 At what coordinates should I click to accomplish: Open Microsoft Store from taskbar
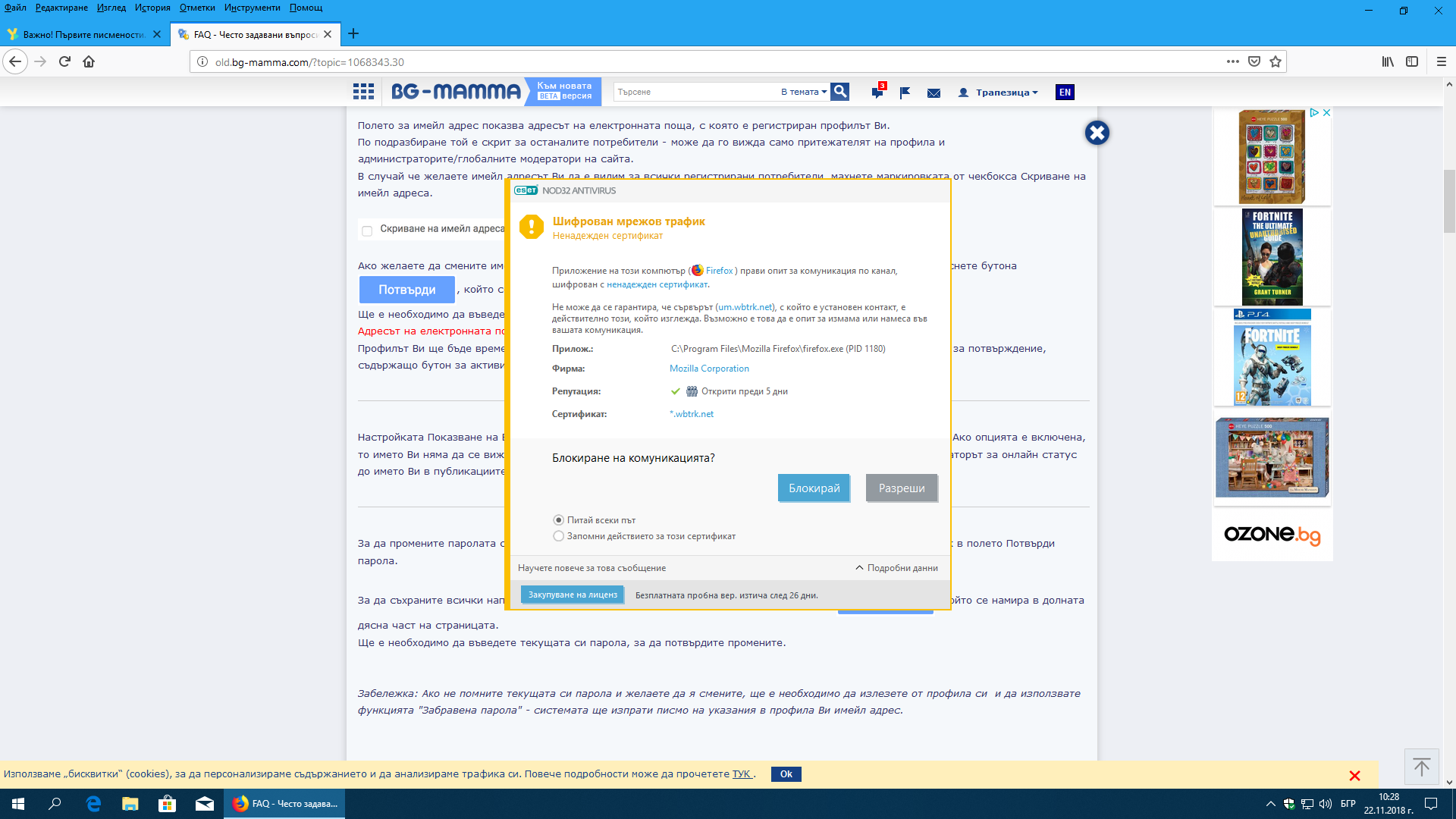pos(167,804)
